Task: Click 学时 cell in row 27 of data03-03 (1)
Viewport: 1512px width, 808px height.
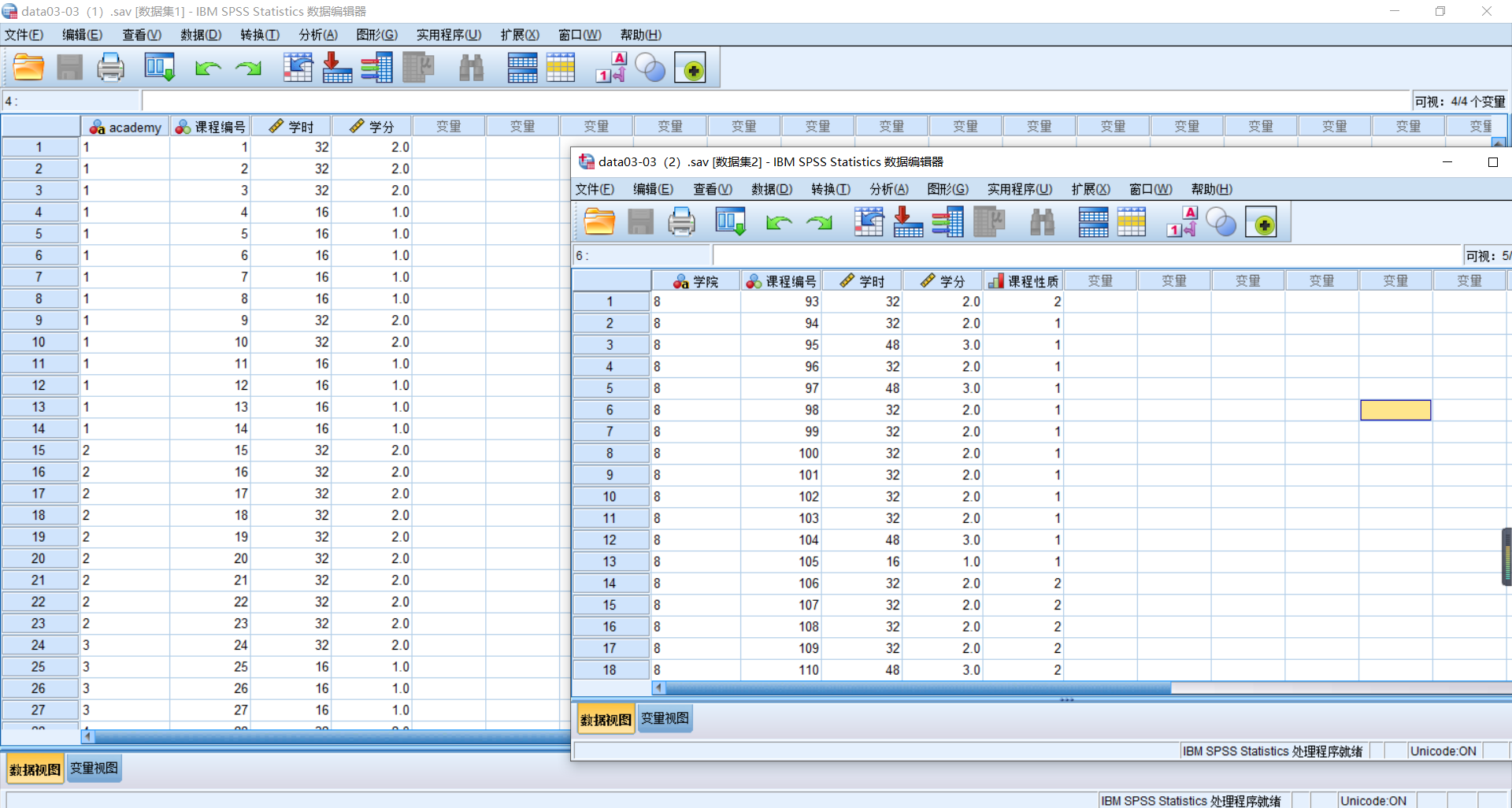Action: [292, 710]
